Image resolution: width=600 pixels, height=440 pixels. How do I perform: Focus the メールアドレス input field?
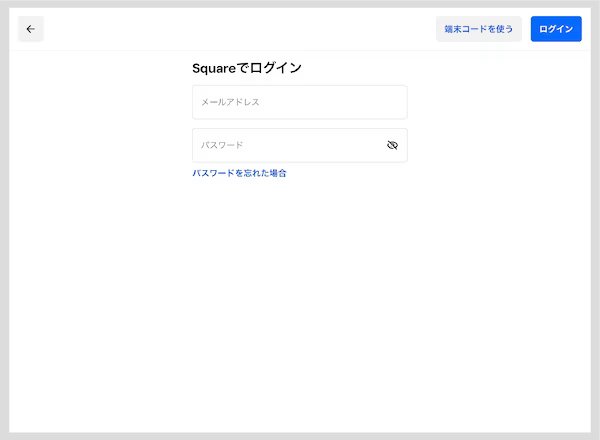[300, 102]
